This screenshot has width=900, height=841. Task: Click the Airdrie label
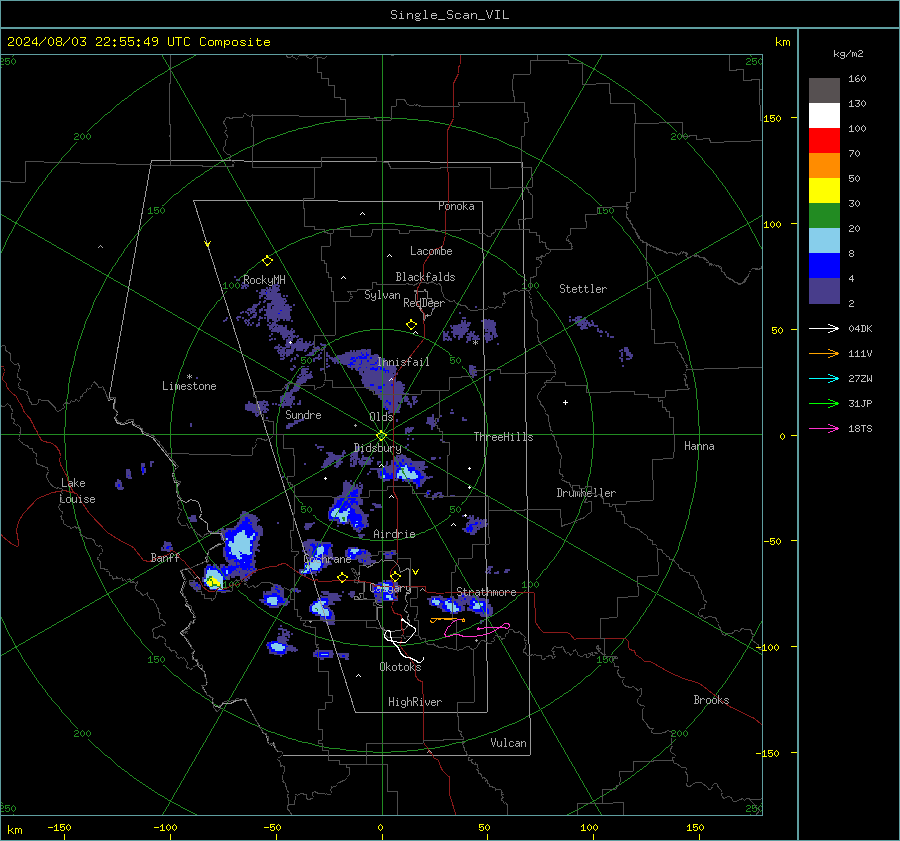pos(394,534)
